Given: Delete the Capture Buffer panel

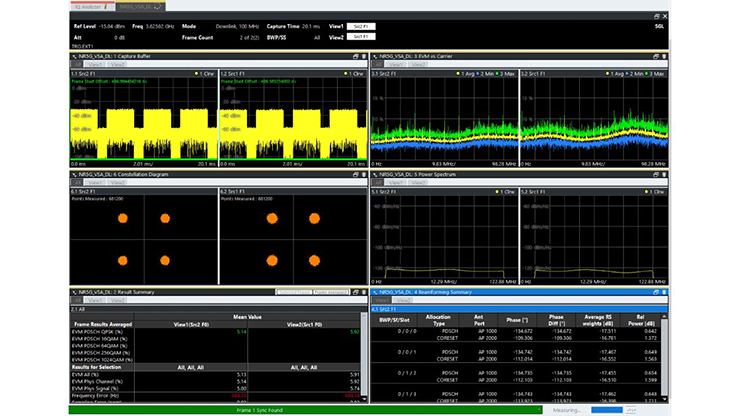Looking at the screenshot, I should tap(363, 57).
